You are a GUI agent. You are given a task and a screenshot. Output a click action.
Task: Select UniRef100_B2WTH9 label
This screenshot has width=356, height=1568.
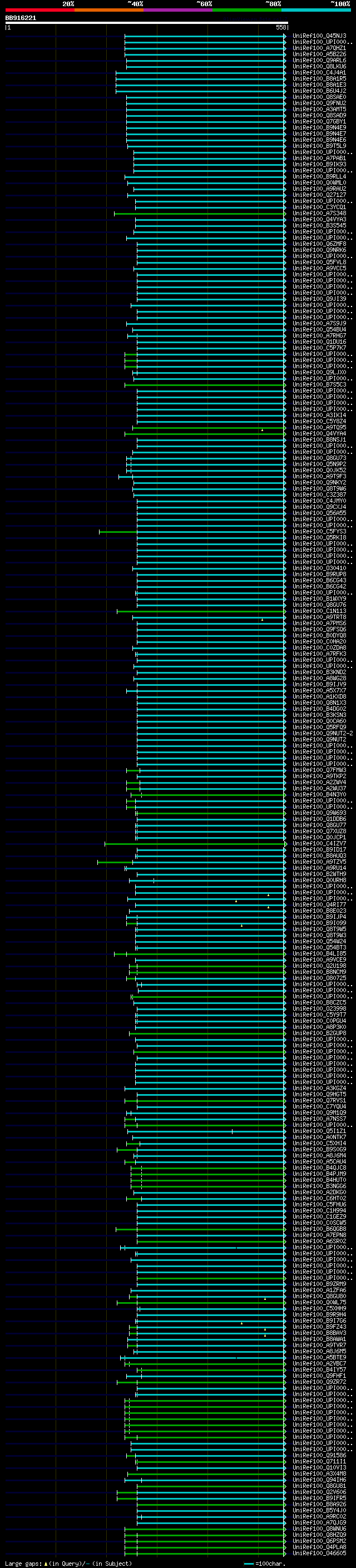click(319, 874)
